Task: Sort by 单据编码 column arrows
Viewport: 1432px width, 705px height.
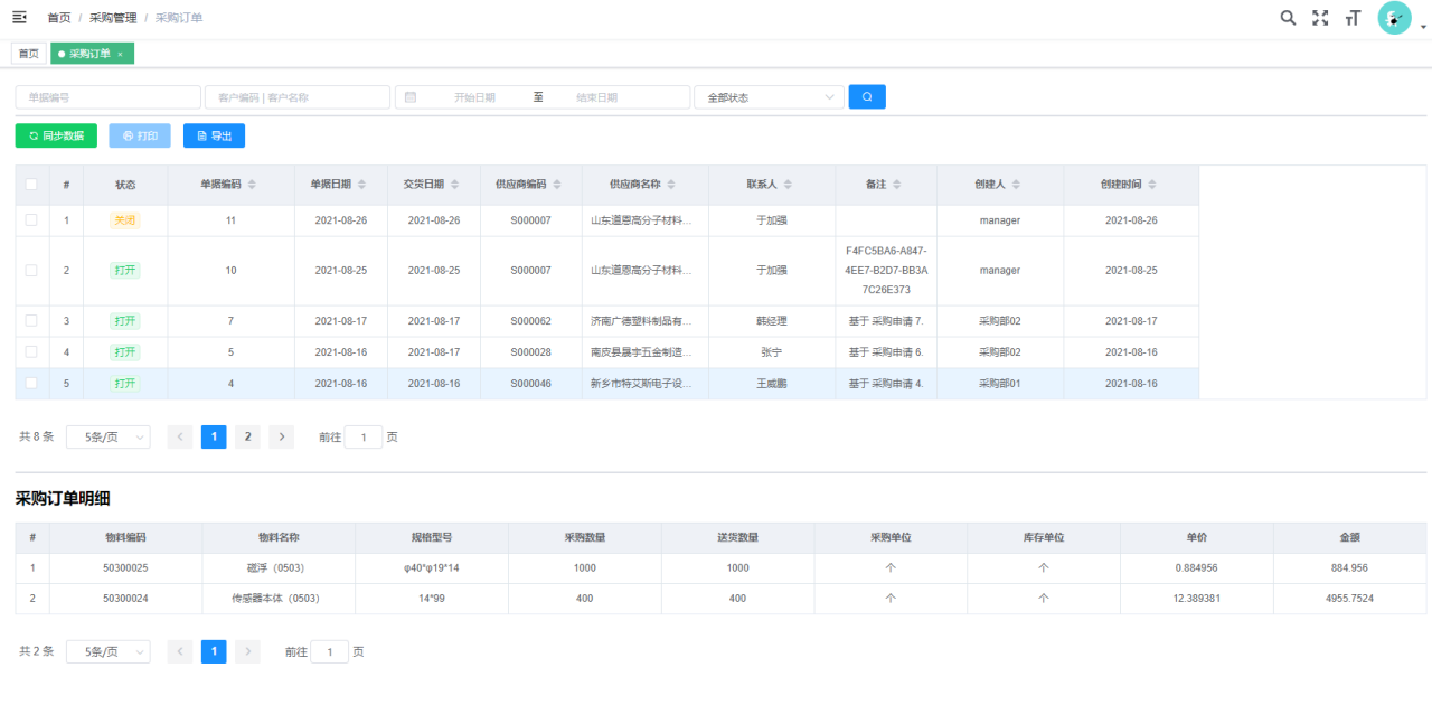Action: [x=252, y=185]
